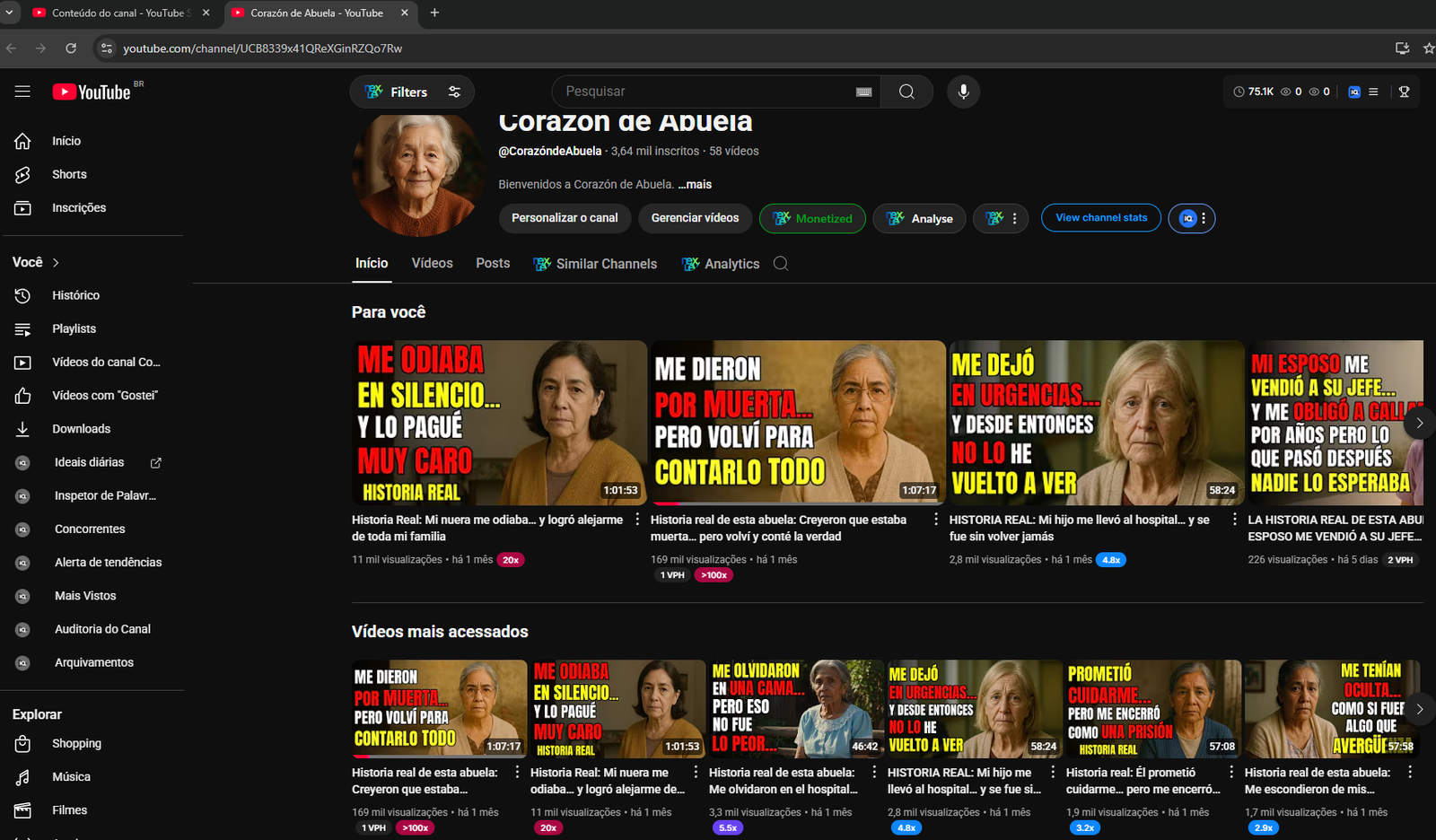This screenshot has height=840, width=1436.
Task: Click the magnifier search button
Action: tap(906, 92)
